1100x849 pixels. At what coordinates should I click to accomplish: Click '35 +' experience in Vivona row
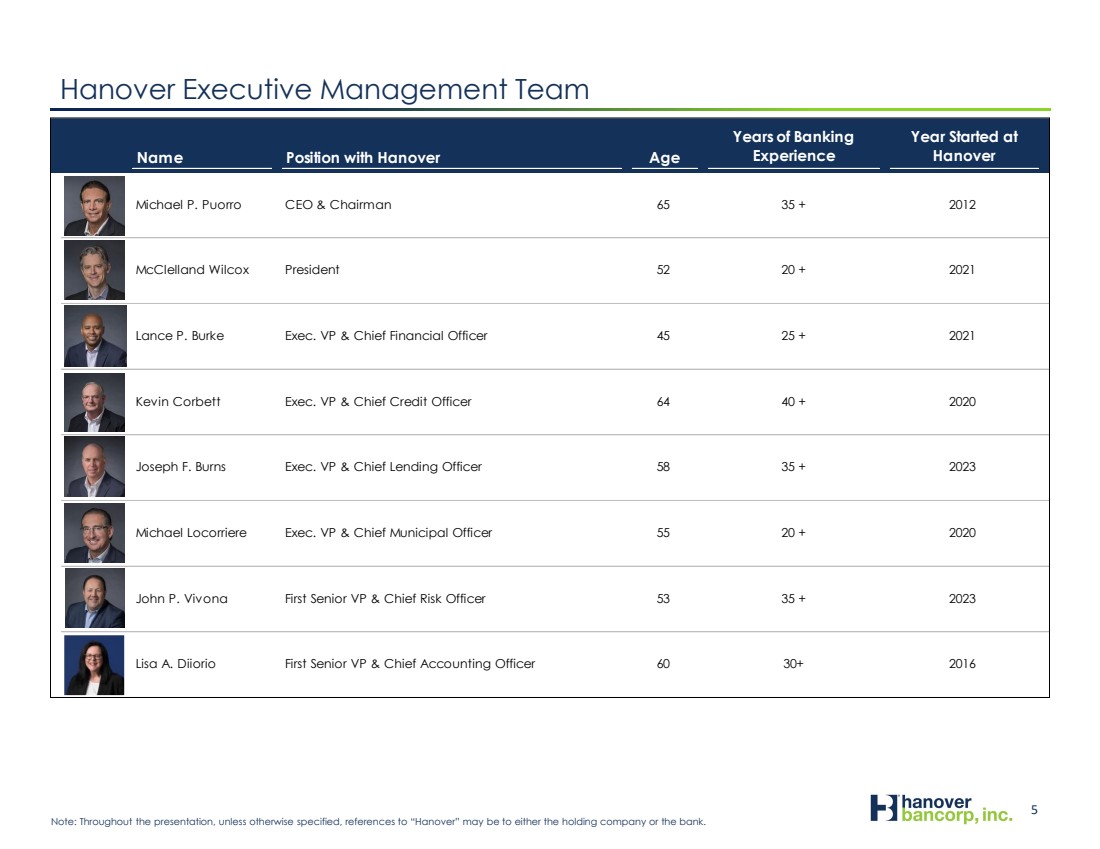[x=793, y=599]
